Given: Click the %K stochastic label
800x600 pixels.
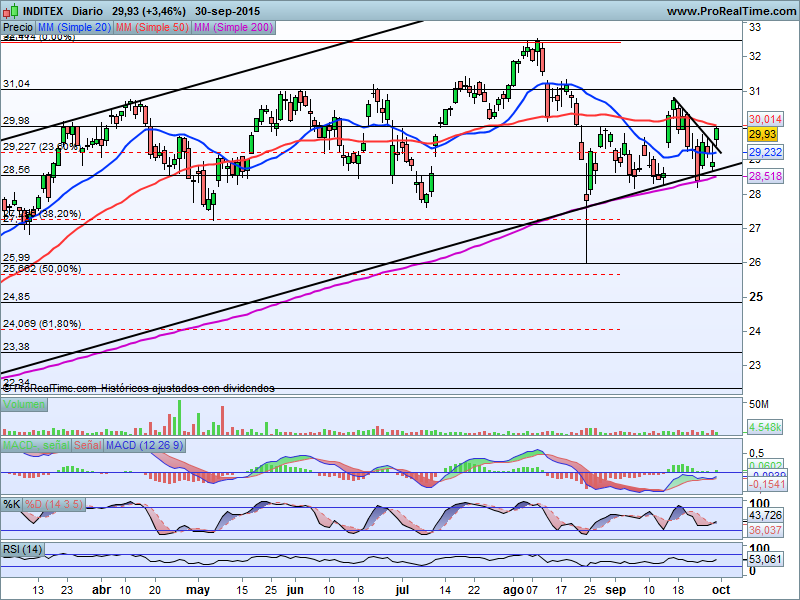Looking at the screenshot, I should (12, 505).
